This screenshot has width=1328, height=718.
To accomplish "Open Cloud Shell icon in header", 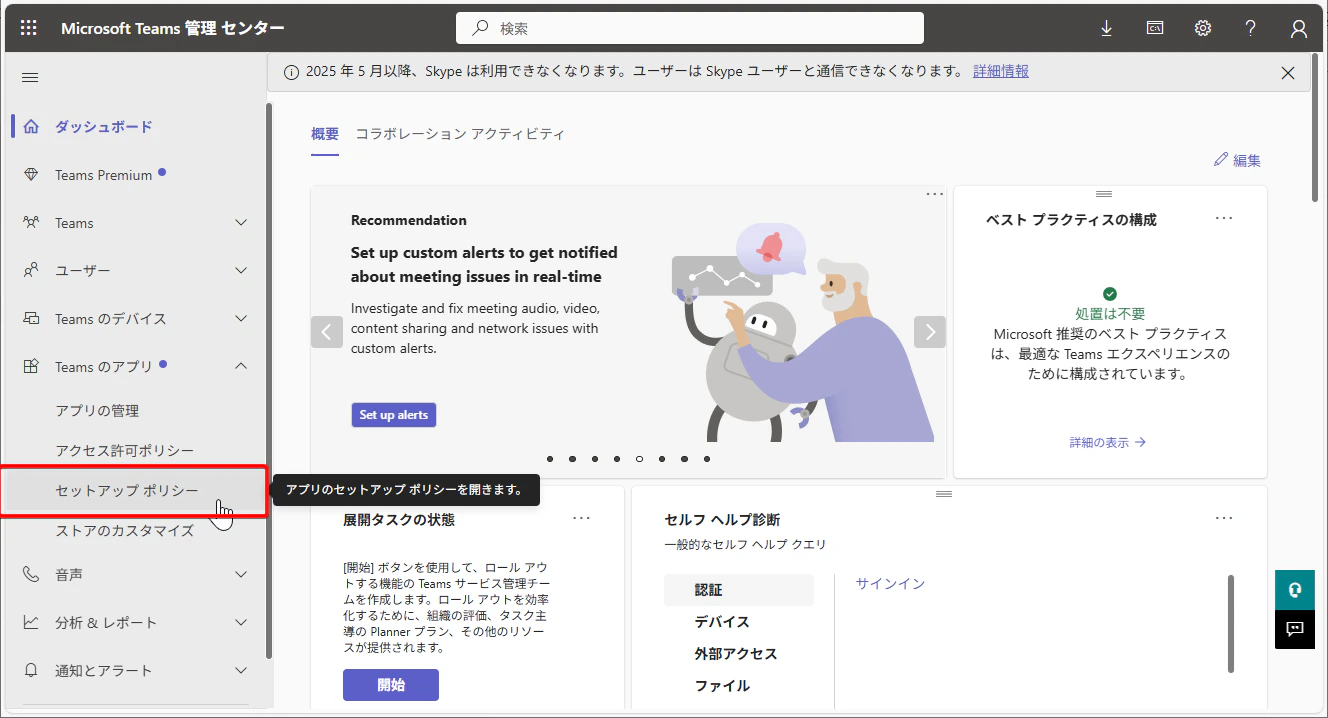I will coord(1155,28).
